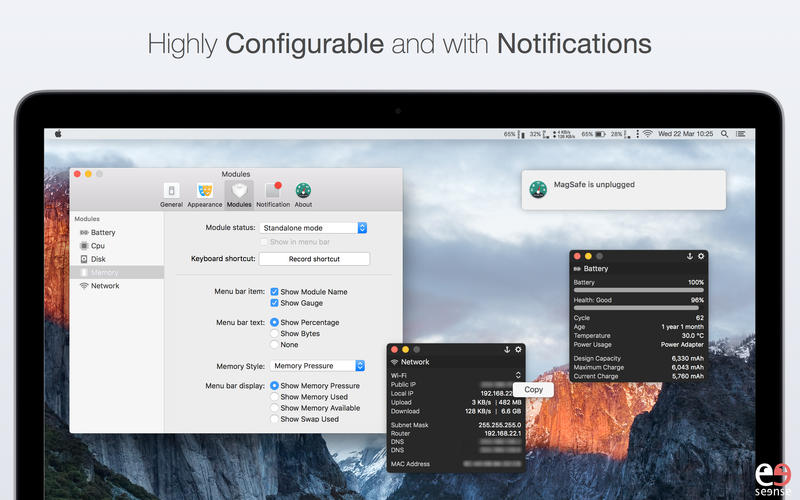Click the gear icon in Battery window

click(701, 257)
